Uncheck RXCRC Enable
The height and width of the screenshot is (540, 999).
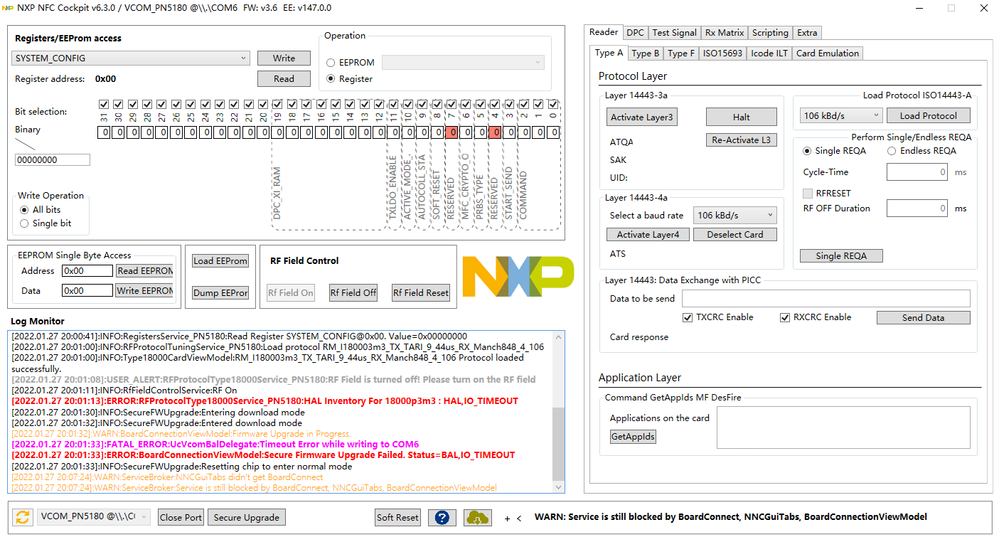[x=785, y=317]
